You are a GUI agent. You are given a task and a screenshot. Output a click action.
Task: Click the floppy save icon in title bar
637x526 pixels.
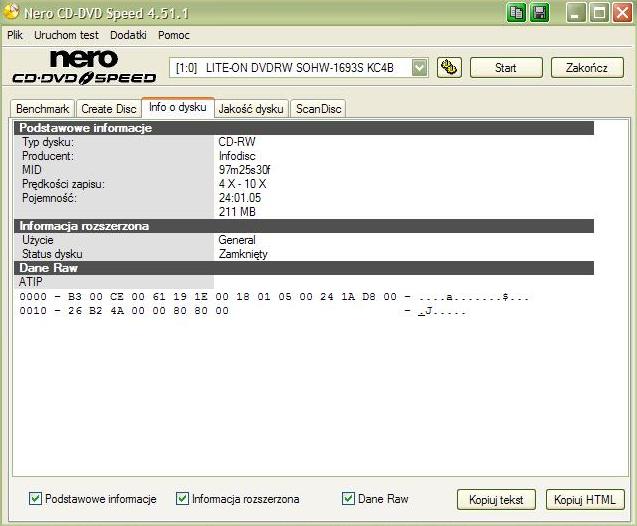click(540, 13)
